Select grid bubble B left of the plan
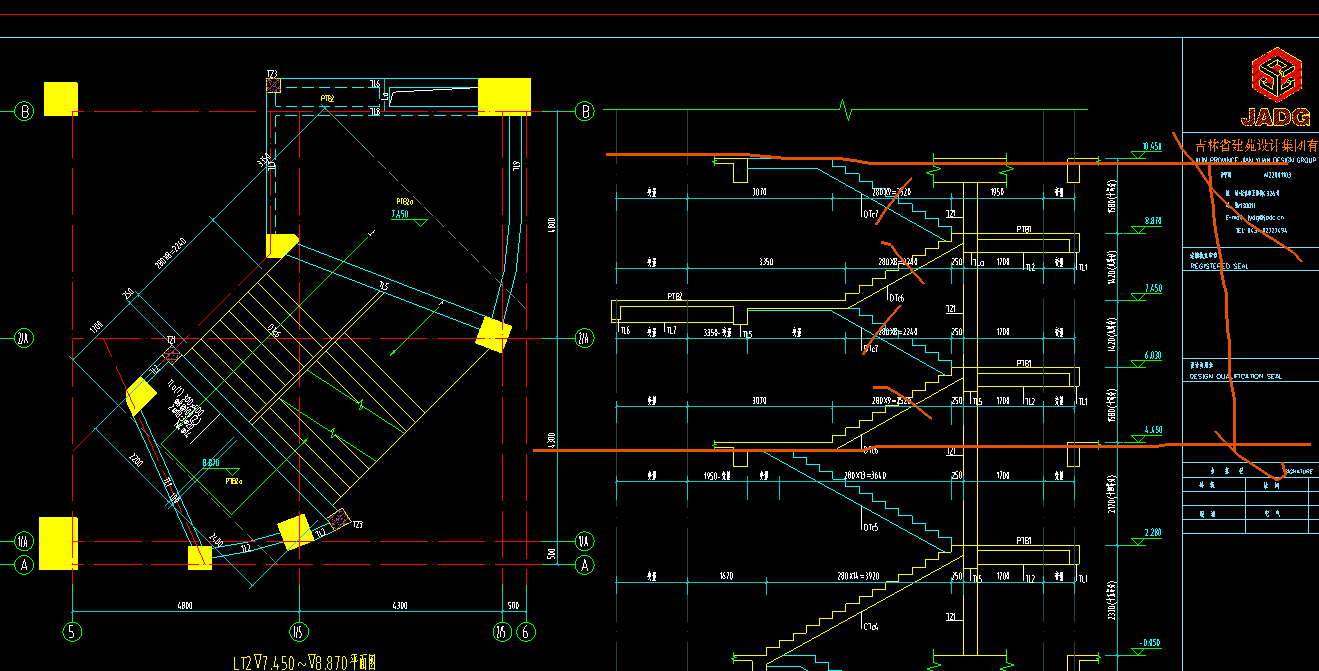The width and height of the screenshot is (1319, 671). point(25,111)
